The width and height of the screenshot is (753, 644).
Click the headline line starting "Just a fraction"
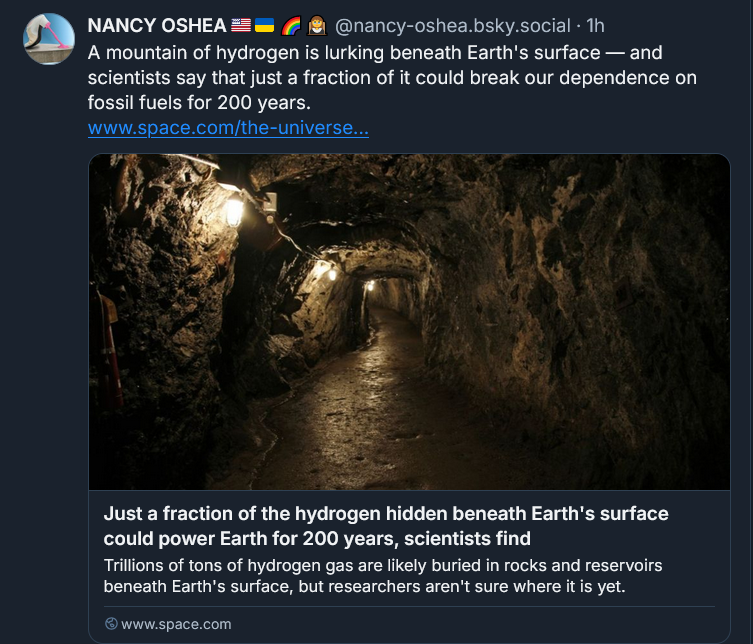386,514
